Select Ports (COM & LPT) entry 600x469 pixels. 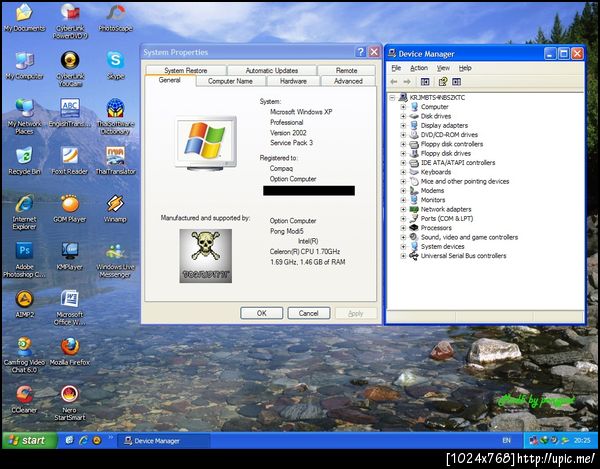tap(447, 219)
